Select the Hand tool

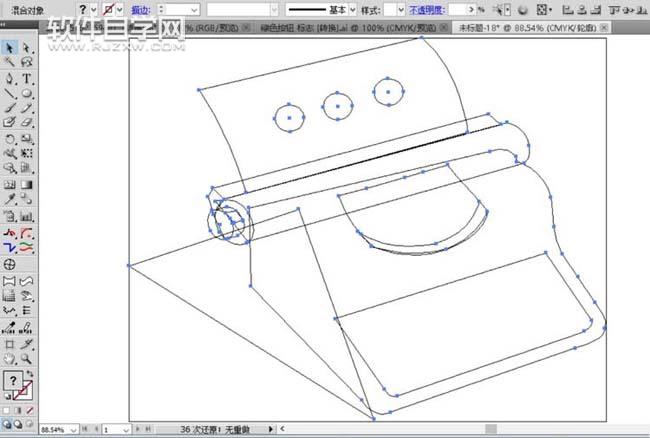click(x=9, y=358)
